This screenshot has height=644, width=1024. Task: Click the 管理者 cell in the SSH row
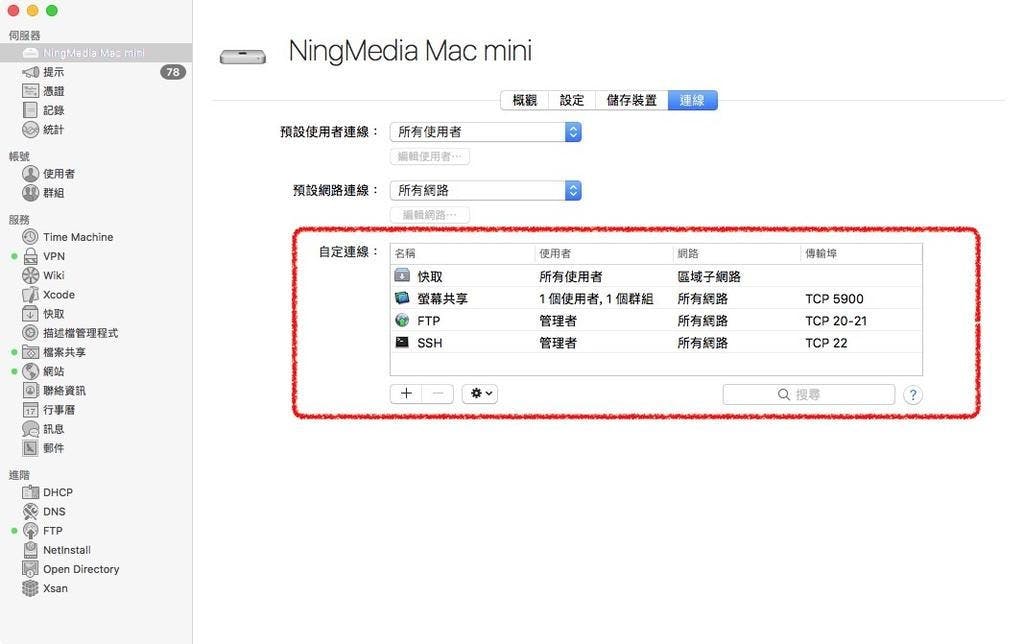558,343
